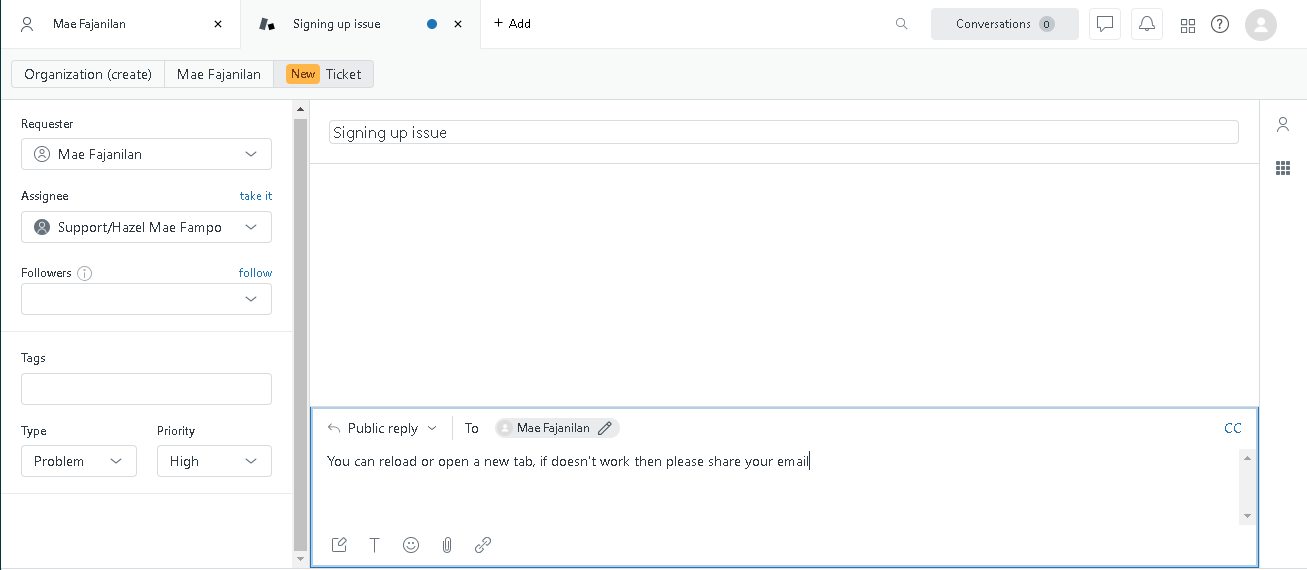1307x570 pixels.
Task: Click the follow link
Action: (255, 273)
